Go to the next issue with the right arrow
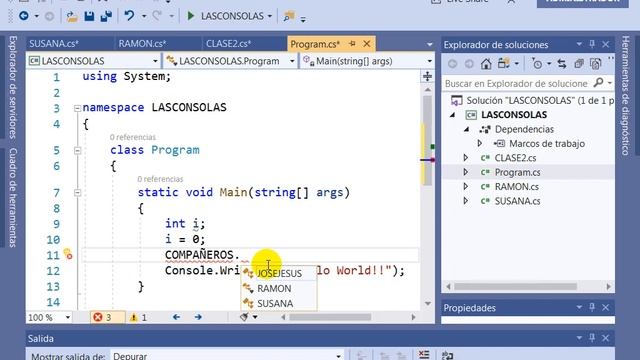The width and height of the screenshot is (640, 360). tap(198, 317)
